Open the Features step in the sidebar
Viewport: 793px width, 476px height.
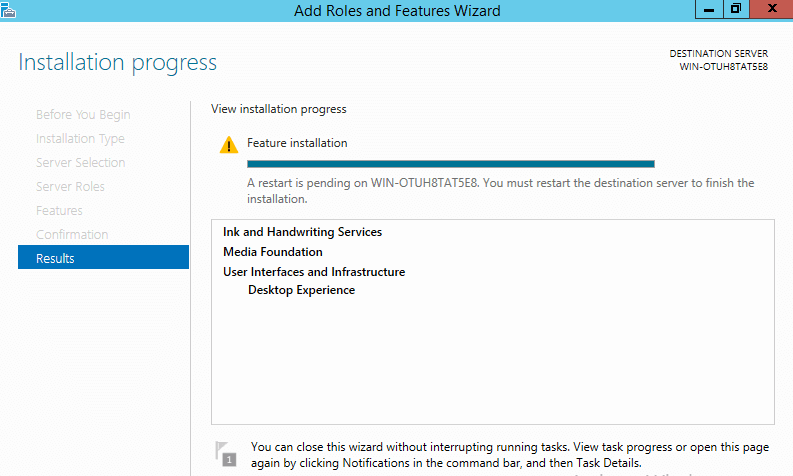click(59, 211)
